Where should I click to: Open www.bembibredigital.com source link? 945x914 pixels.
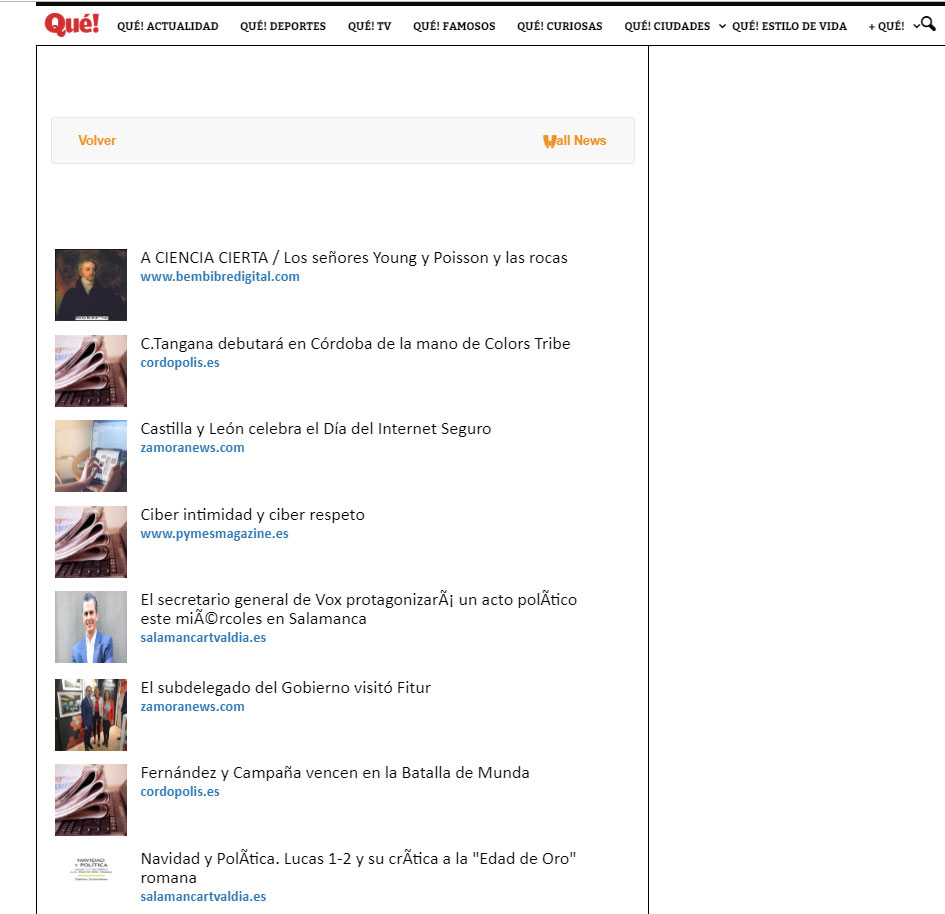[x=220, y=277]
